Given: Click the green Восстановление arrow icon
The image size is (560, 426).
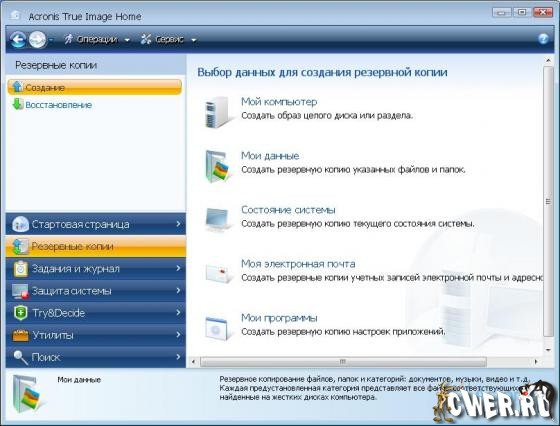Looking at the screenshot, I should click(17, 104).
